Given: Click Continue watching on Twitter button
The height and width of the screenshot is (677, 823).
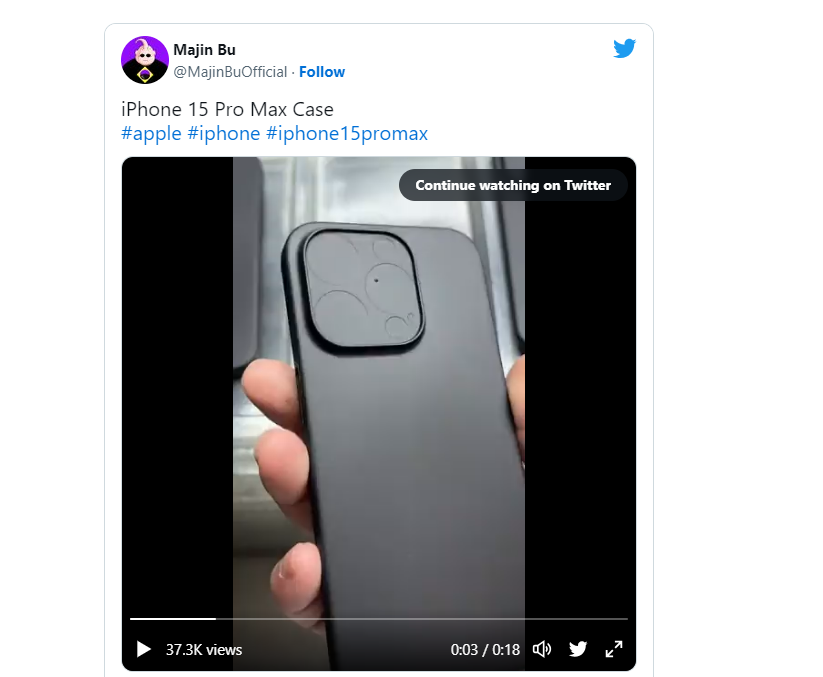Looking at the screenshot, I should [x=513, y=185].
